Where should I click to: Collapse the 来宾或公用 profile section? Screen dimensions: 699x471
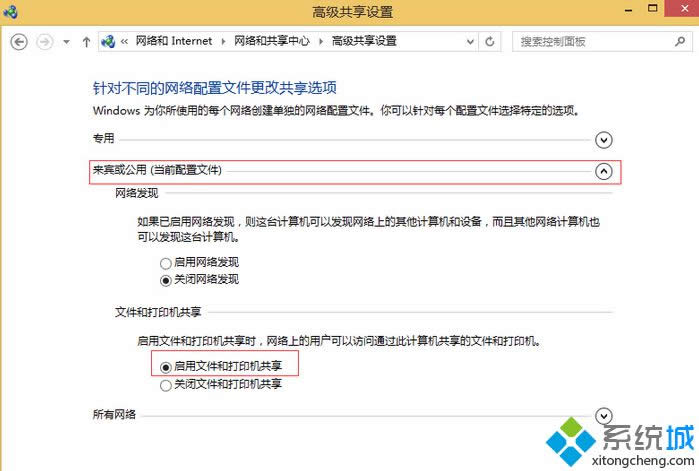603,171
